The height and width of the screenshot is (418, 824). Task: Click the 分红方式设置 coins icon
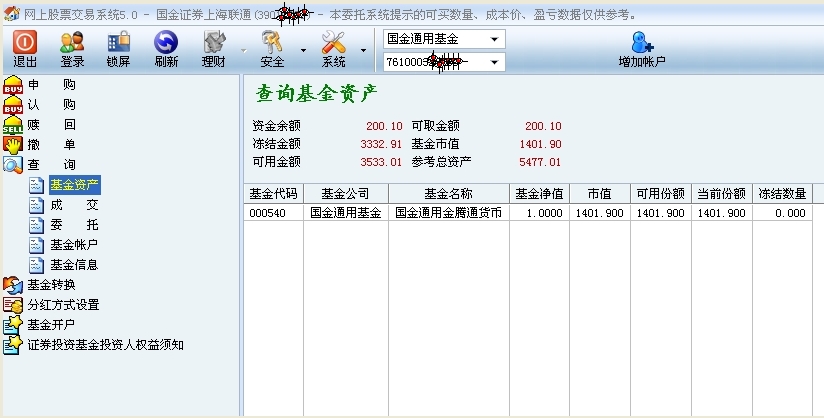pos(13,305)
